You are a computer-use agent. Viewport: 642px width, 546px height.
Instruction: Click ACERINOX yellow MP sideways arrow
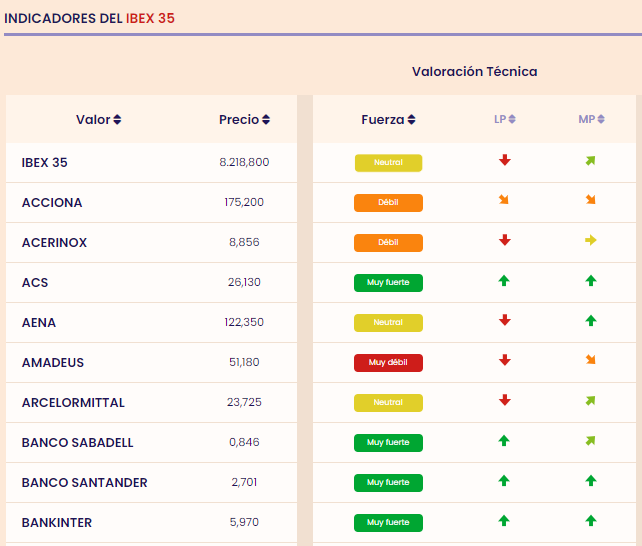click(x=591, y=241)
